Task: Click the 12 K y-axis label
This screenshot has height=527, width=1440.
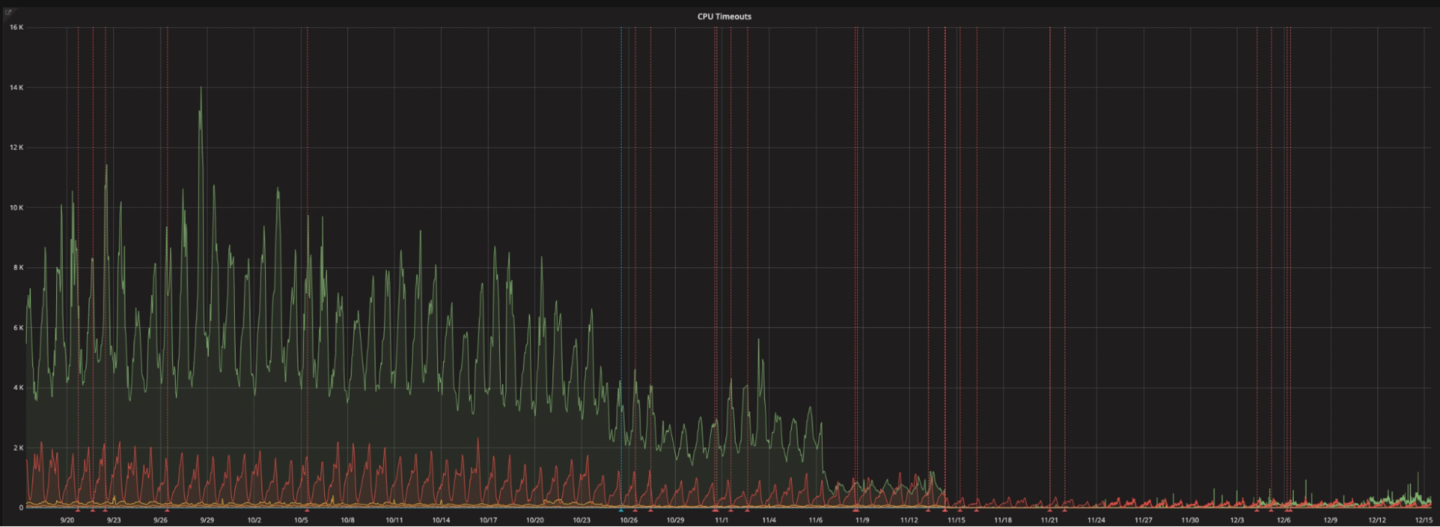Action: click(16, 147)
